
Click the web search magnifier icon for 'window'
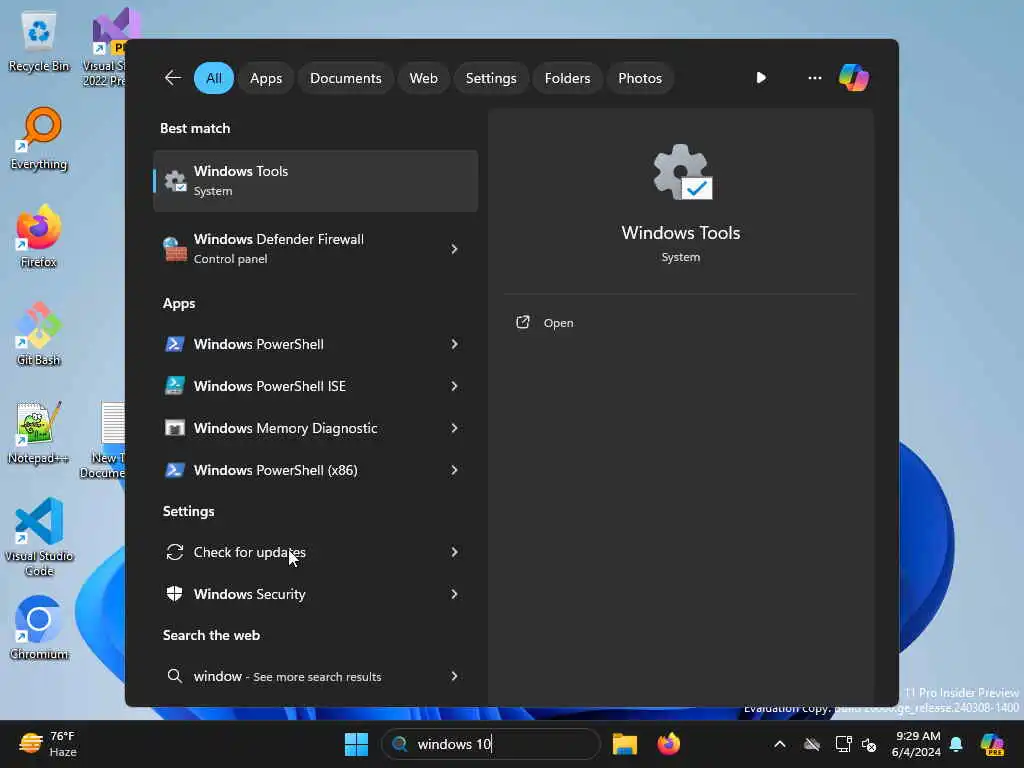tap(174, 676)
